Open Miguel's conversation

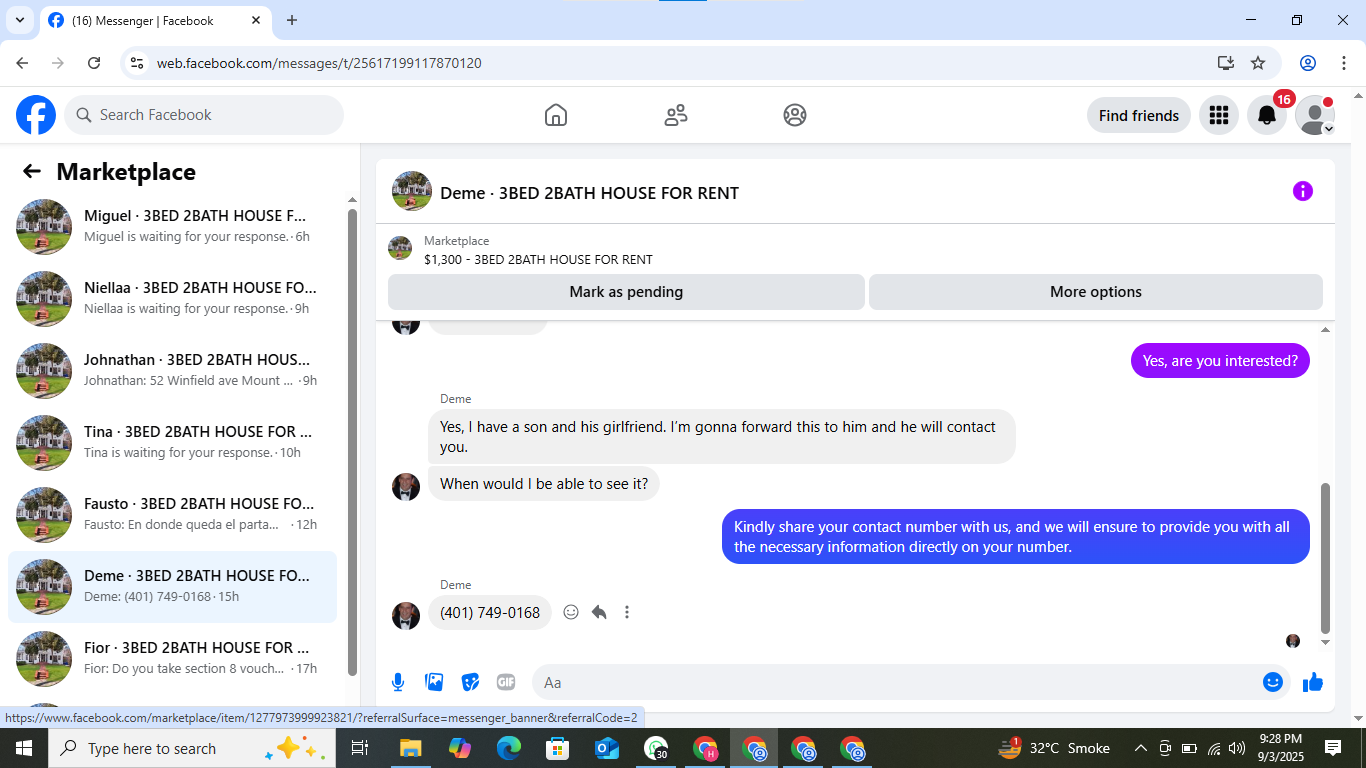pyautogui.click(x=172, y=227)
